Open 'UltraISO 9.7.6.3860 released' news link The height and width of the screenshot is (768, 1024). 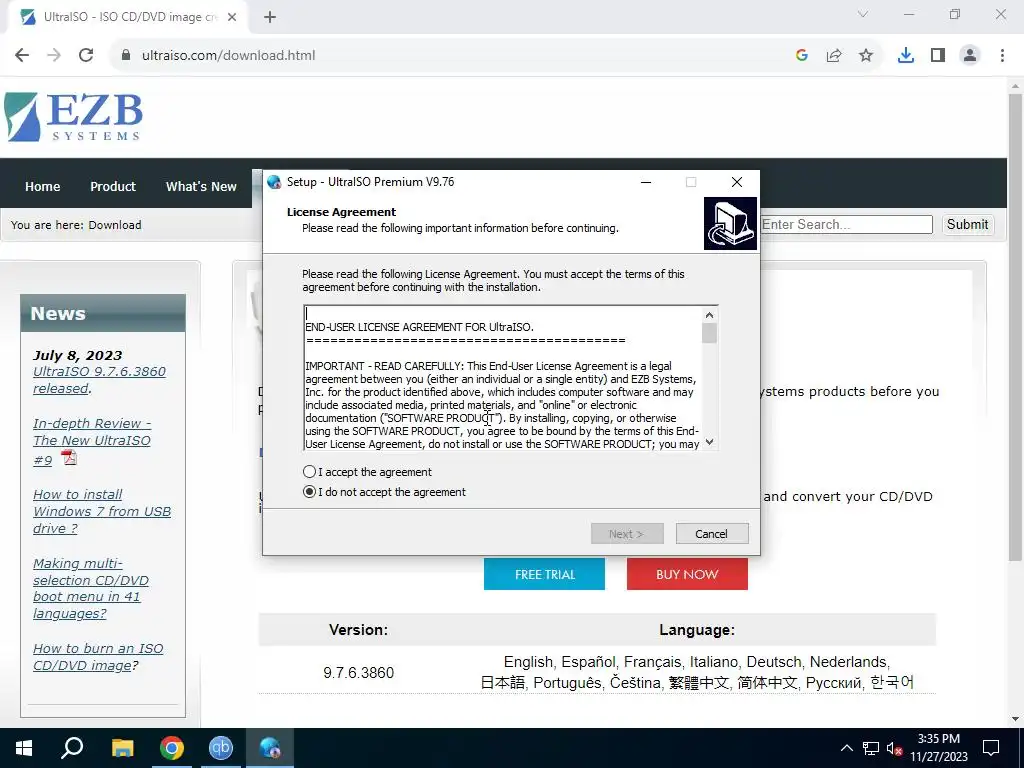coord(99,379)
